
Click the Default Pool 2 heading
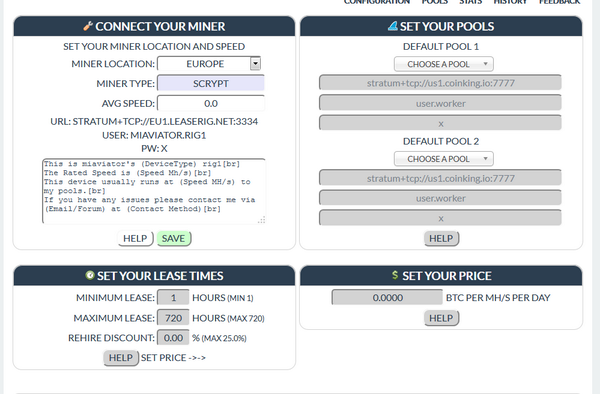pyautogui.click(x=440, y=141)
